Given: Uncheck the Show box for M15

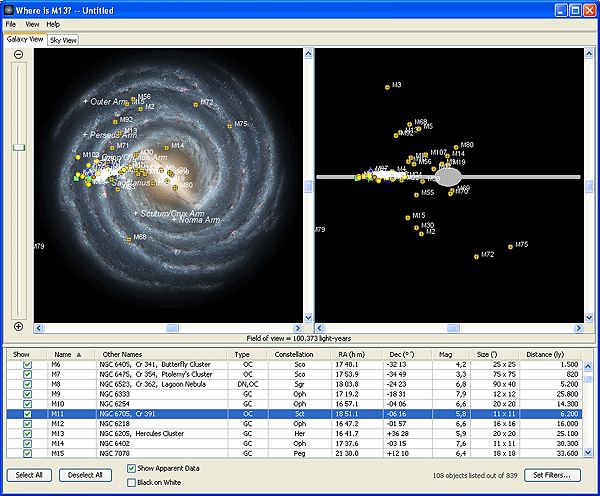Looking at the screenshot, I should (27, 454).
